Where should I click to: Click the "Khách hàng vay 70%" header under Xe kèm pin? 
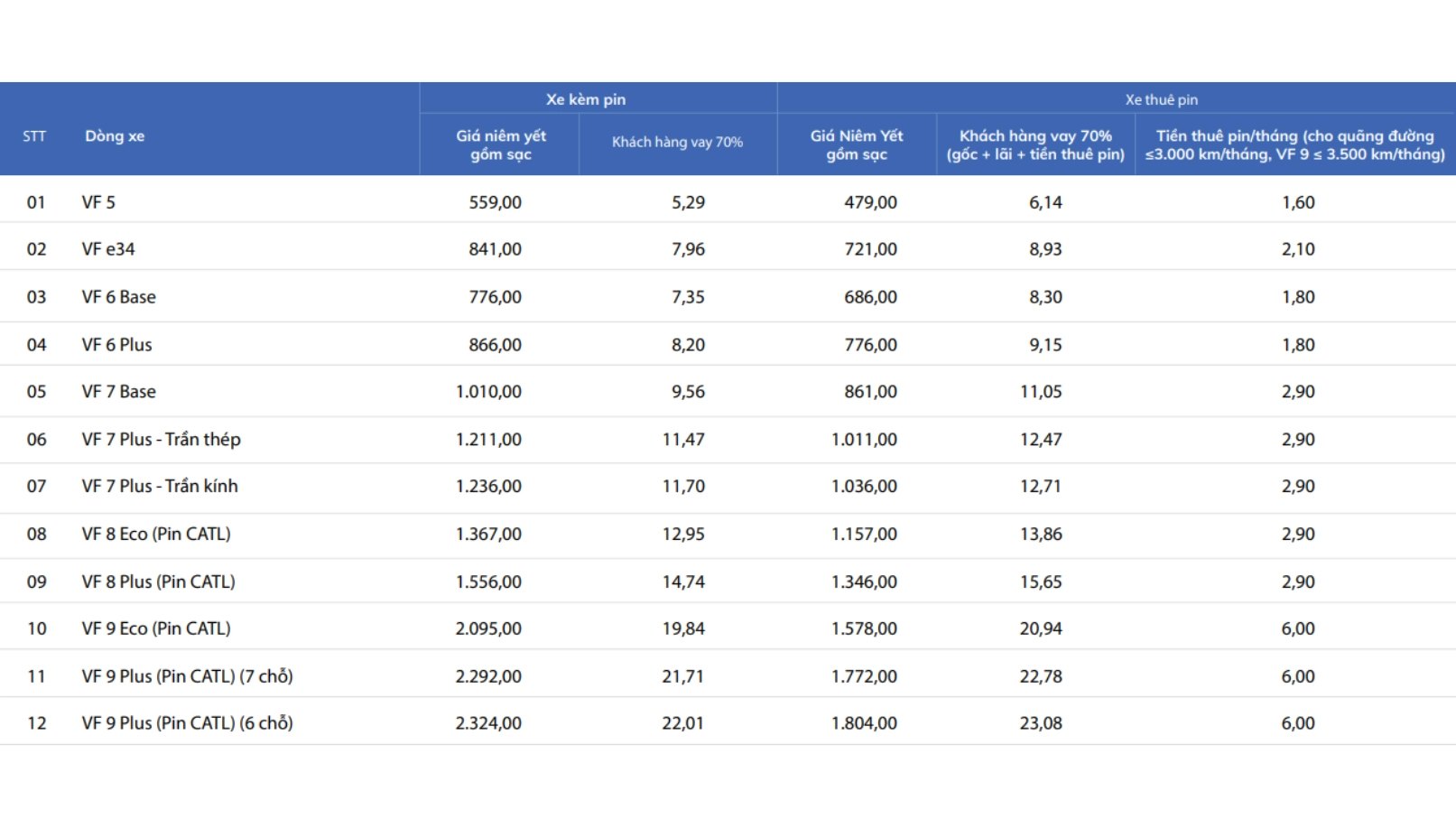pyautogui.click(x=677, y=142)
